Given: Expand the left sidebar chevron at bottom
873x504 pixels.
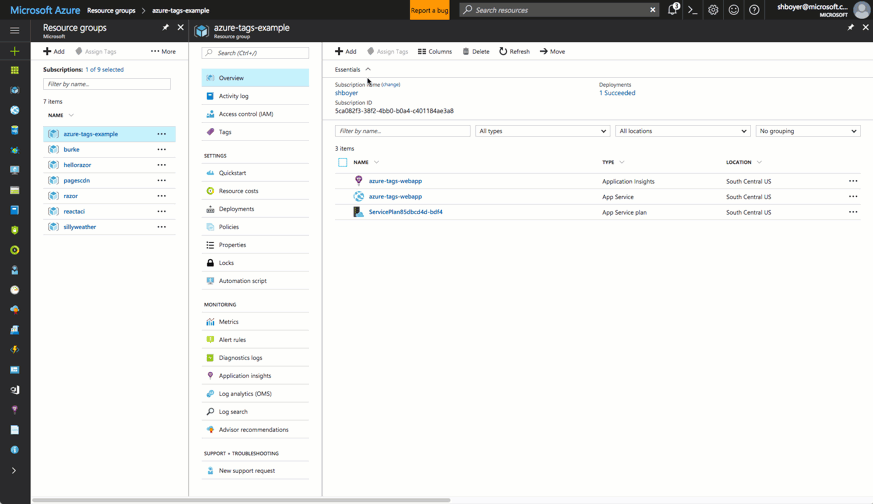Looking at the screenshot, I should (14, 471).
